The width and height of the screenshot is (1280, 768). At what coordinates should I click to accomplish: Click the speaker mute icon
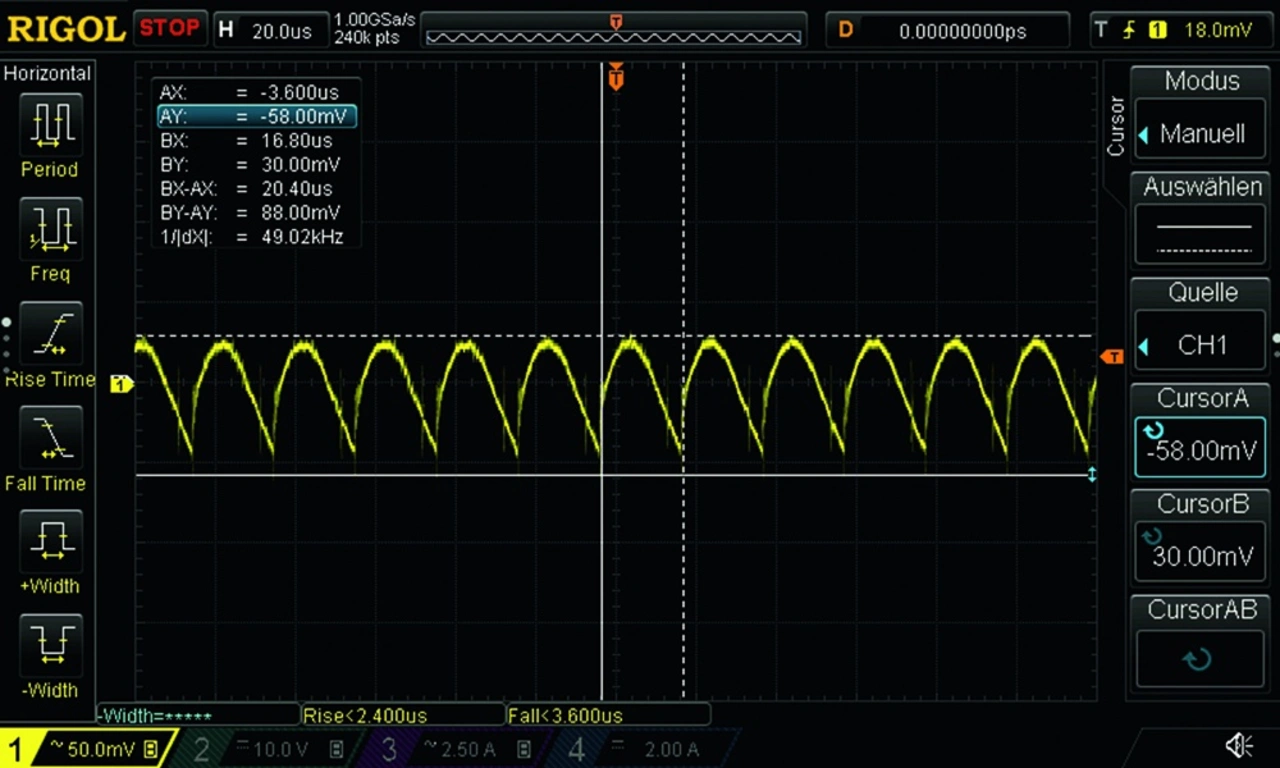click(1239, 745)
